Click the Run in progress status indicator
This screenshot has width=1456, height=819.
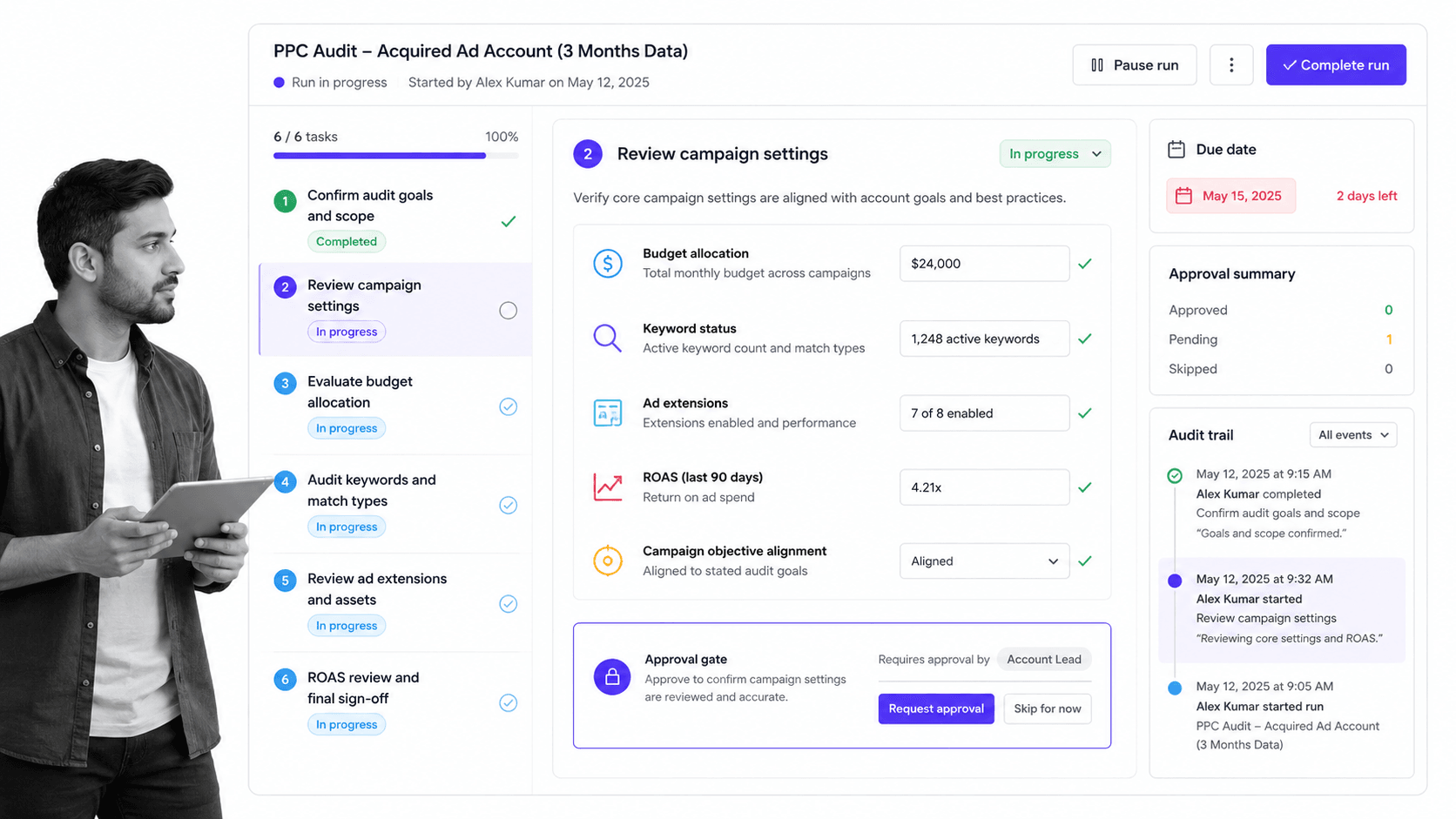330,83
